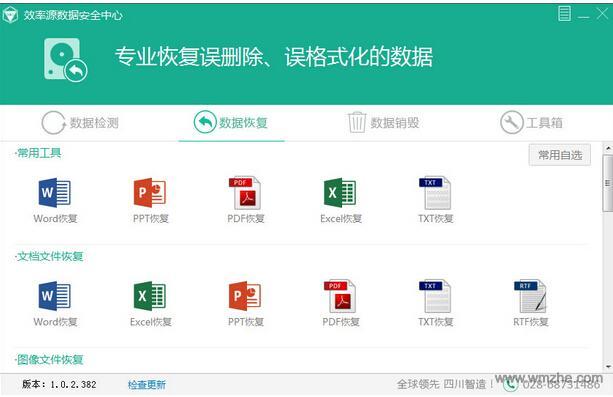613x397 pixels.
Task: Click the disk recovery banner icon
Action: tap(65, 60)
